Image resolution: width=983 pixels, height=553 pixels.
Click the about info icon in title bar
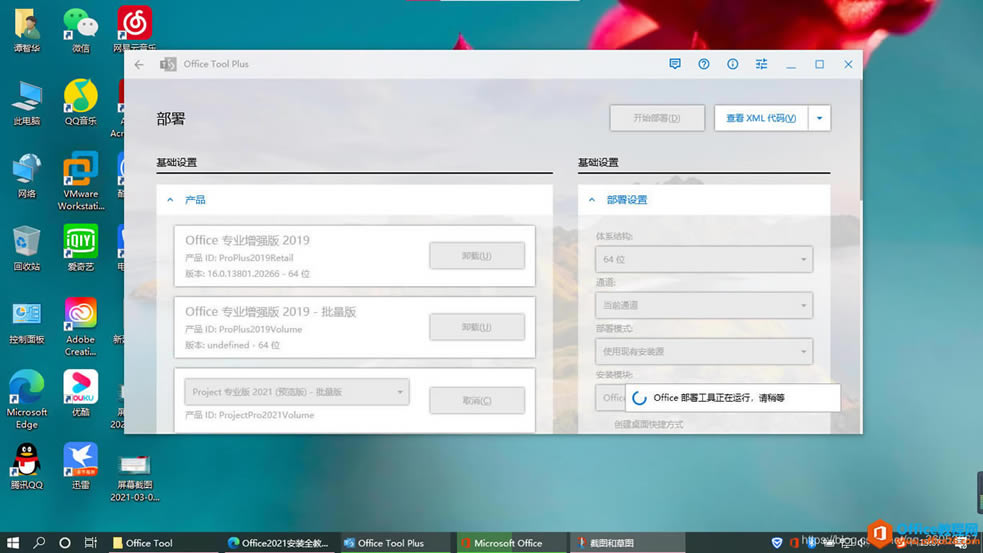tap(733, 64)
